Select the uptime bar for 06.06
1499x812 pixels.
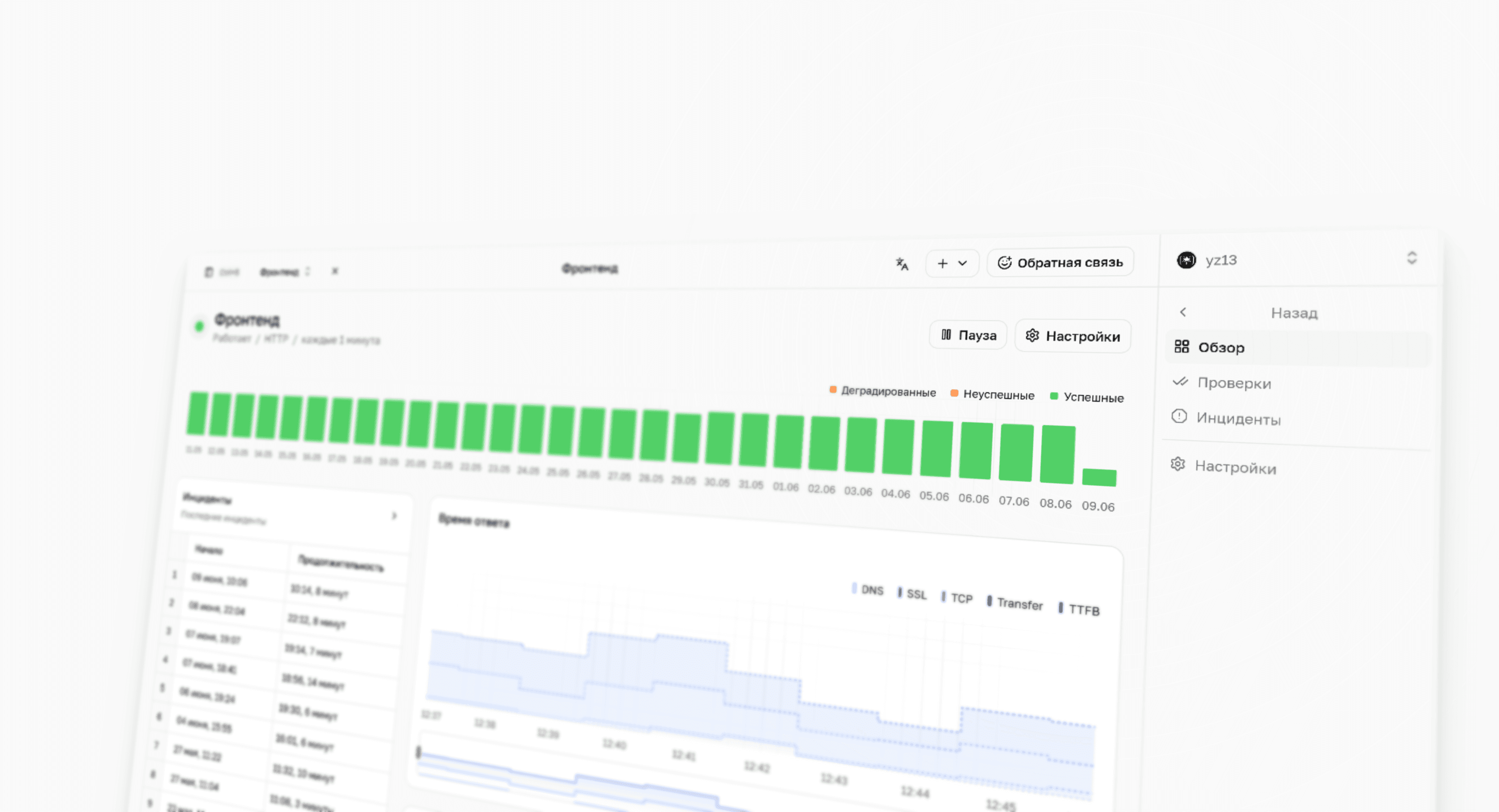pyautogui.click(x=976, y=451)
